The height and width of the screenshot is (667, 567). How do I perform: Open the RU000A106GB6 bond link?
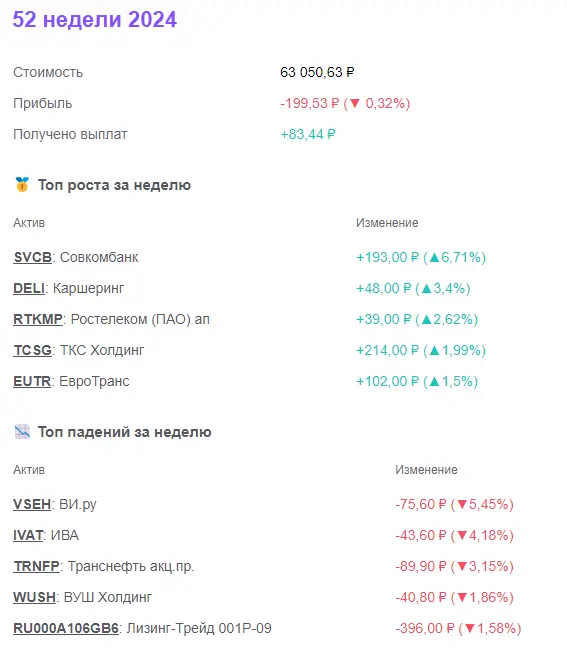point(66,628)
